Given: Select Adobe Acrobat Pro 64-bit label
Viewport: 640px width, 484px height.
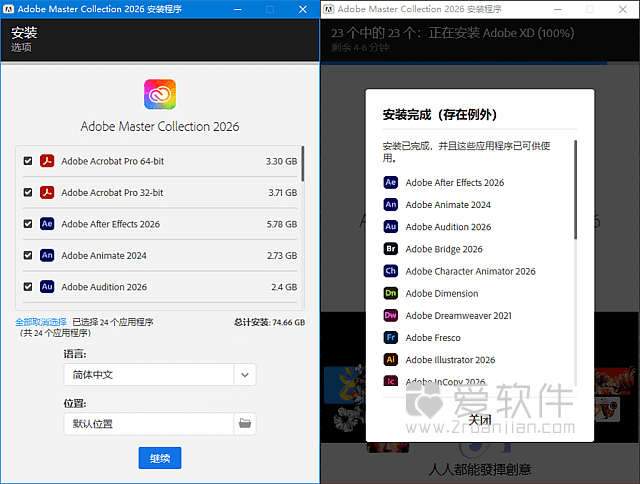Looking at the screenshot, I should point(113,161).
